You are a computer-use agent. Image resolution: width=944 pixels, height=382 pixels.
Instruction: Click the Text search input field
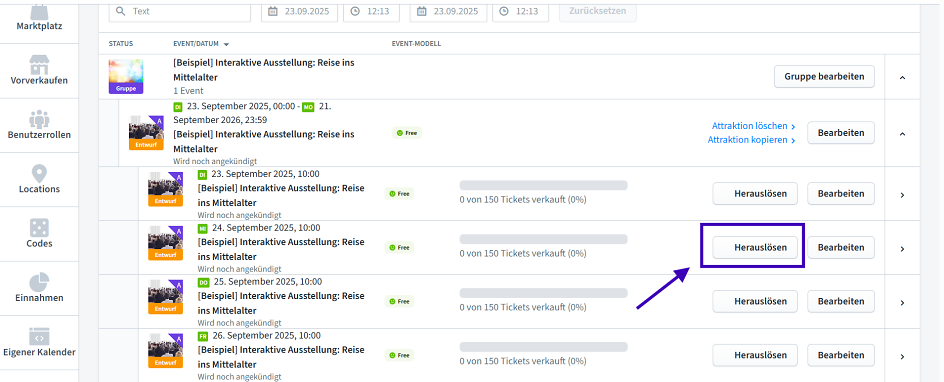click(x=179, y=11)
